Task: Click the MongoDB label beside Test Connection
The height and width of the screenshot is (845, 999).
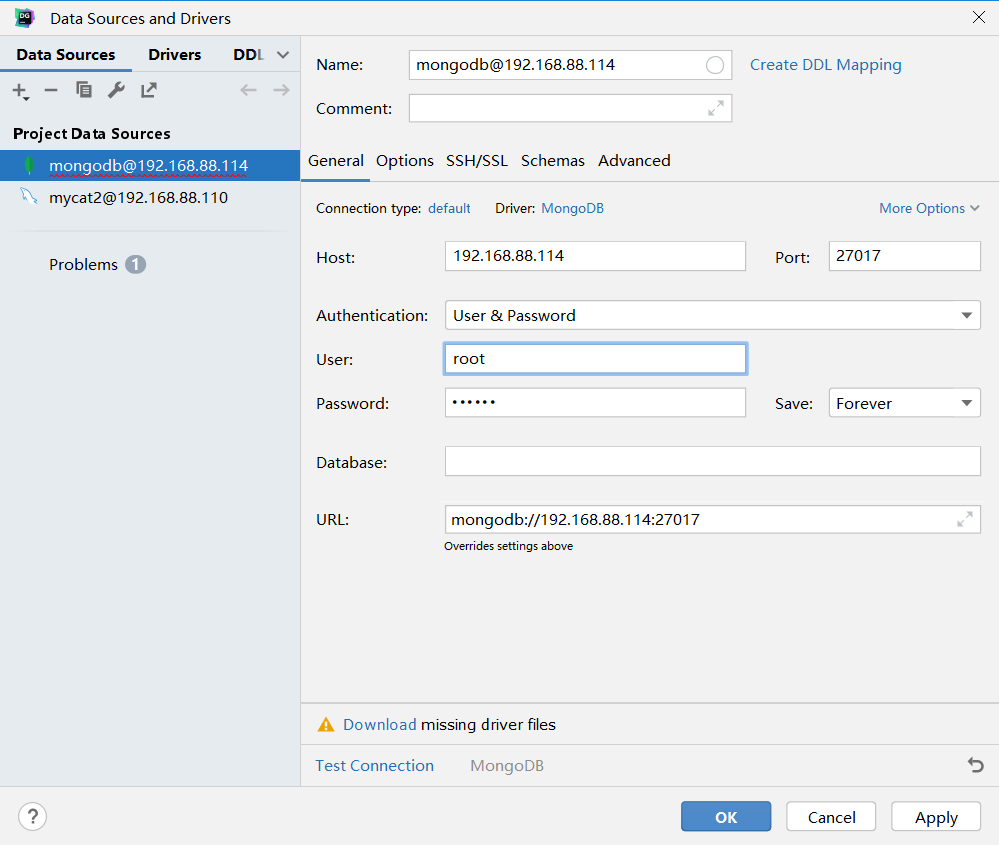Action: [507, 765]
